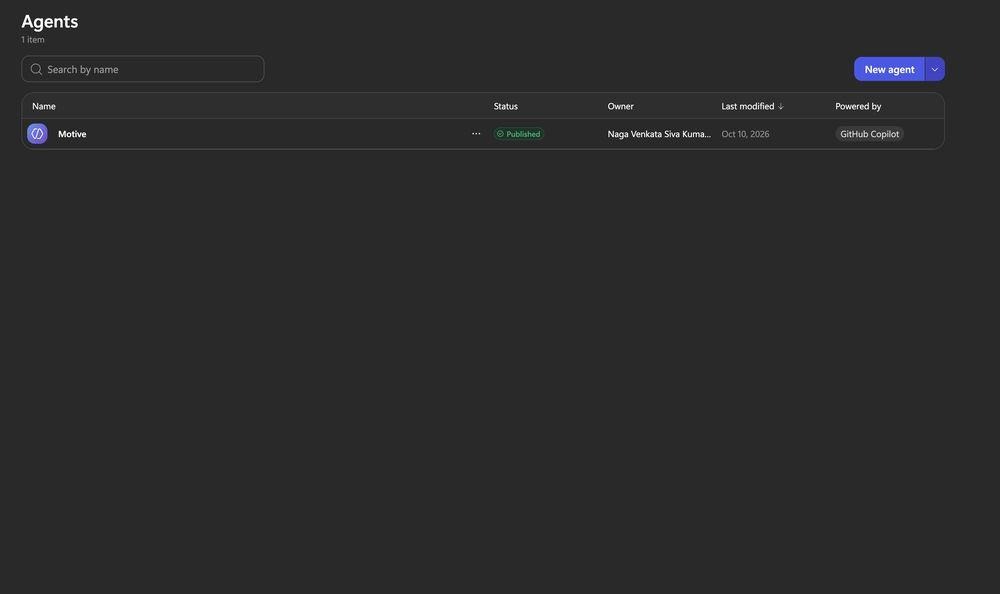Sort by the Last modified column header
This screenshot has height=594, width=1000.
[747, 106]
